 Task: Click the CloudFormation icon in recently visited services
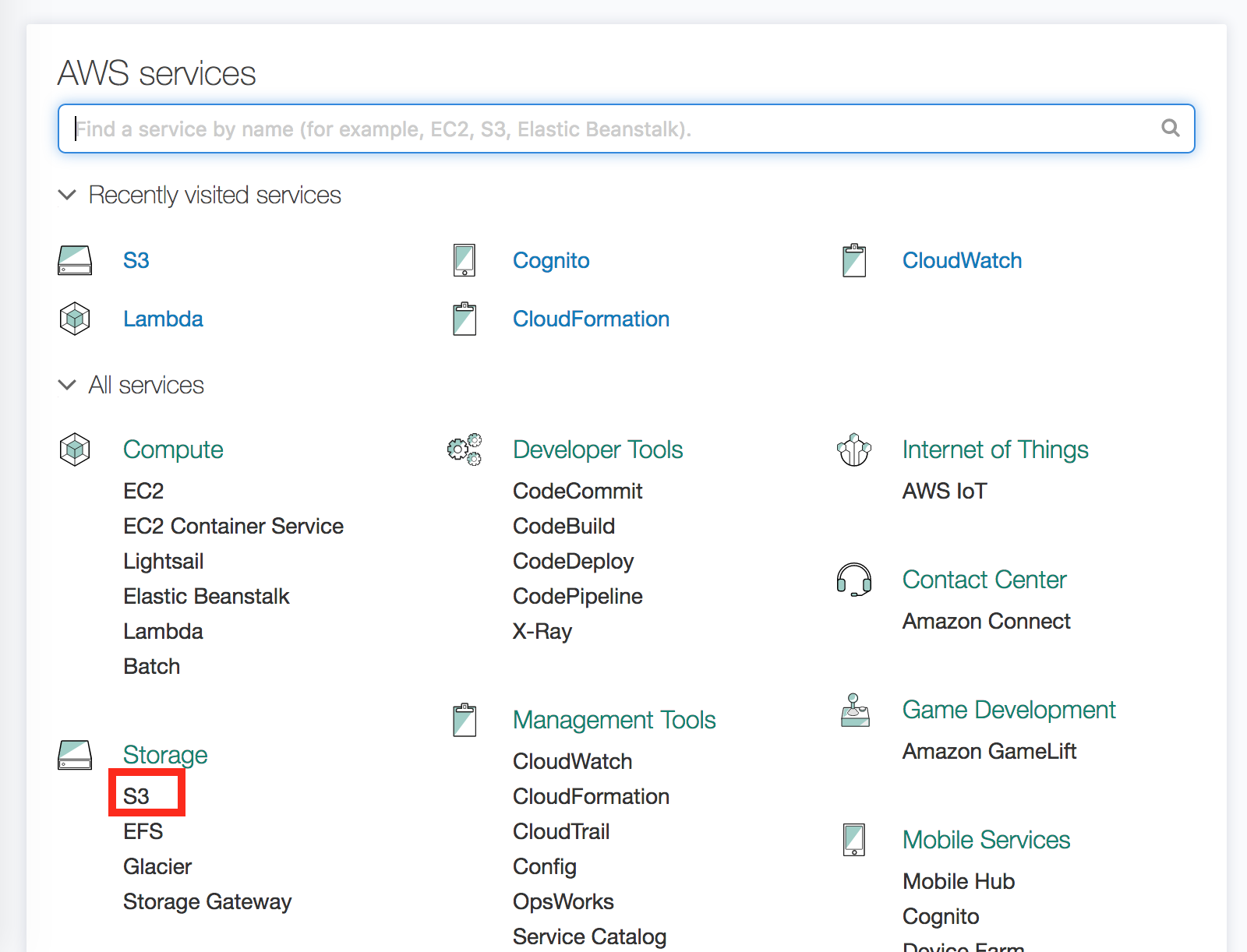(x=465, y=319)
